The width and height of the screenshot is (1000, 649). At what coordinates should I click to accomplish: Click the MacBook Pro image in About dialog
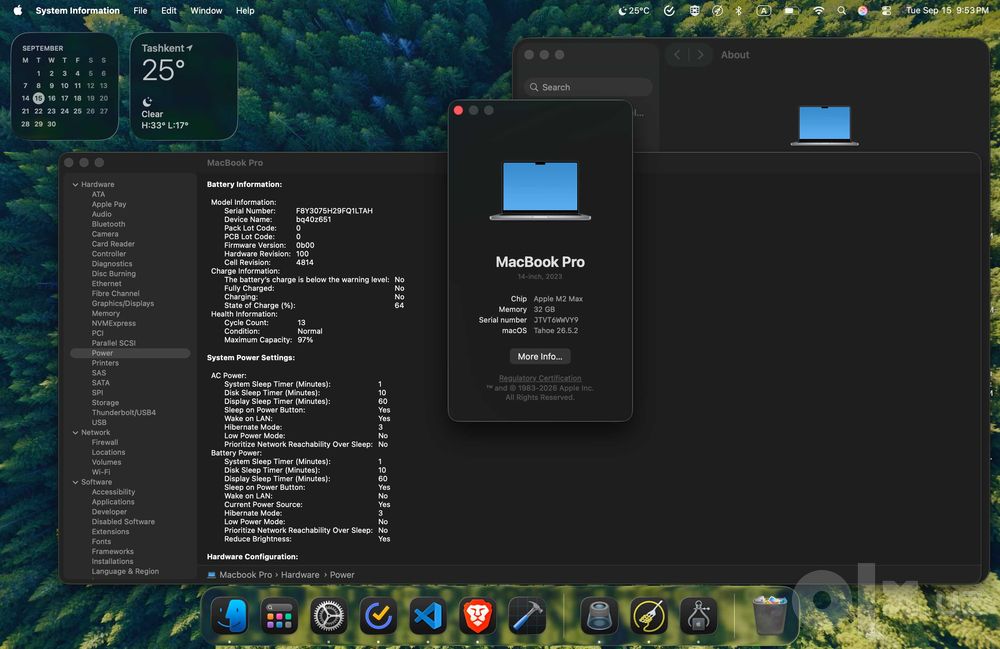540,190
